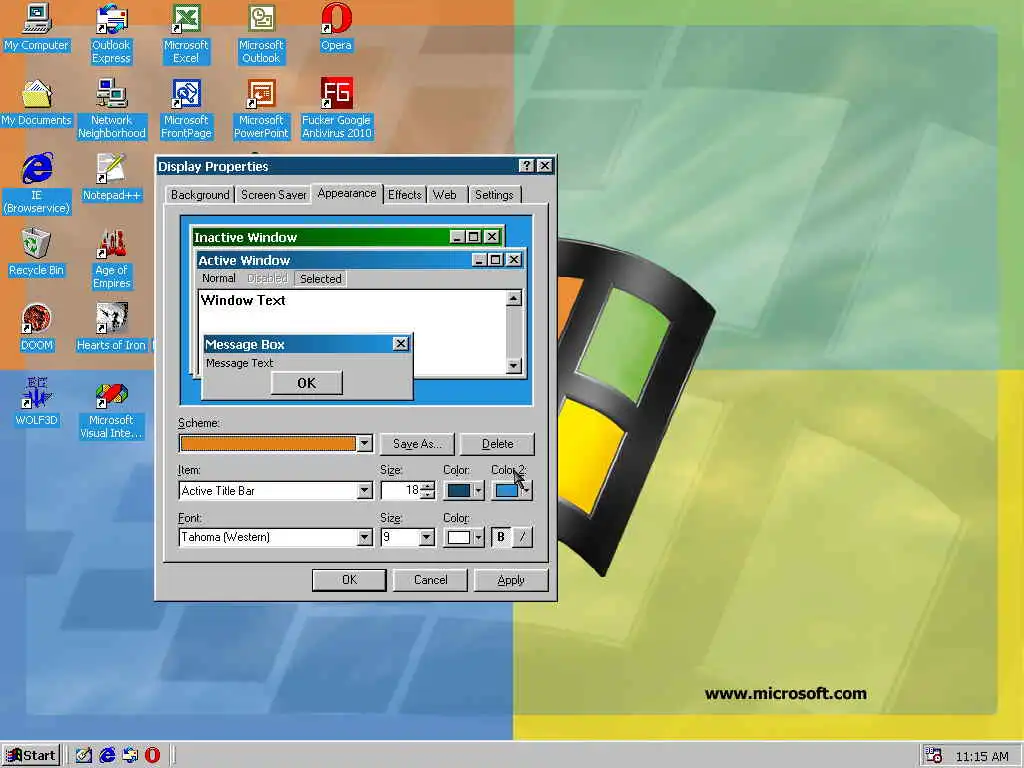
Task: Select the Microsoft Outlook desktop icon
Action: coord(261,34)
